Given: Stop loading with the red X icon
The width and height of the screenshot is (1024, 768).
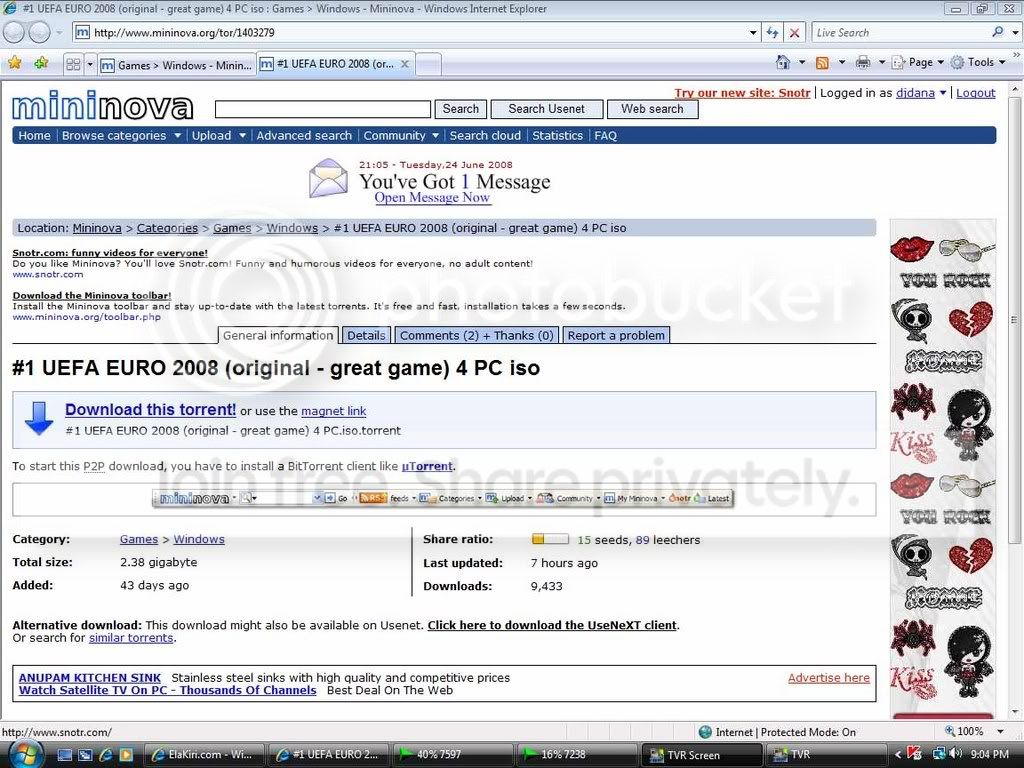Looking at the screenshot, I should tap(794, 33).
